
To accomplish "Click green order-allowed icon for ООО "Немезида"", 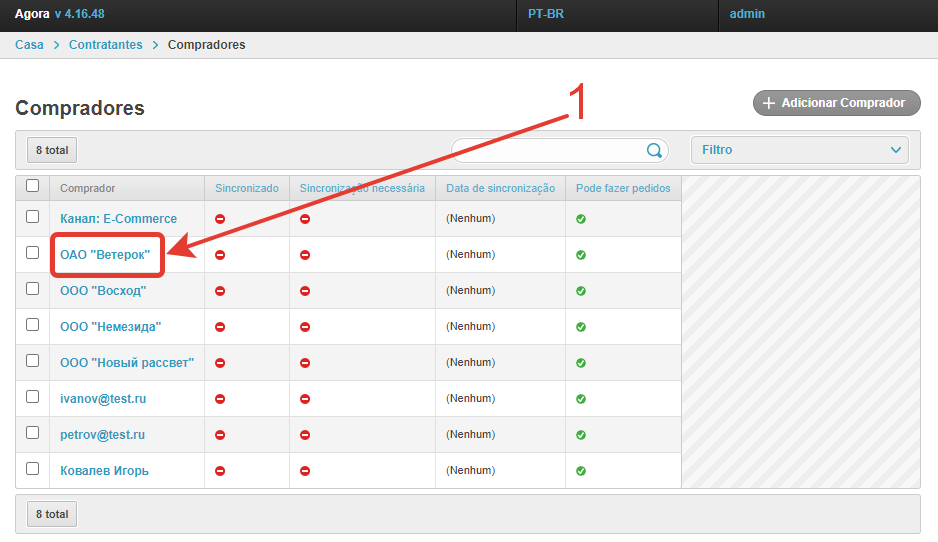I will (x=581, y=327).
